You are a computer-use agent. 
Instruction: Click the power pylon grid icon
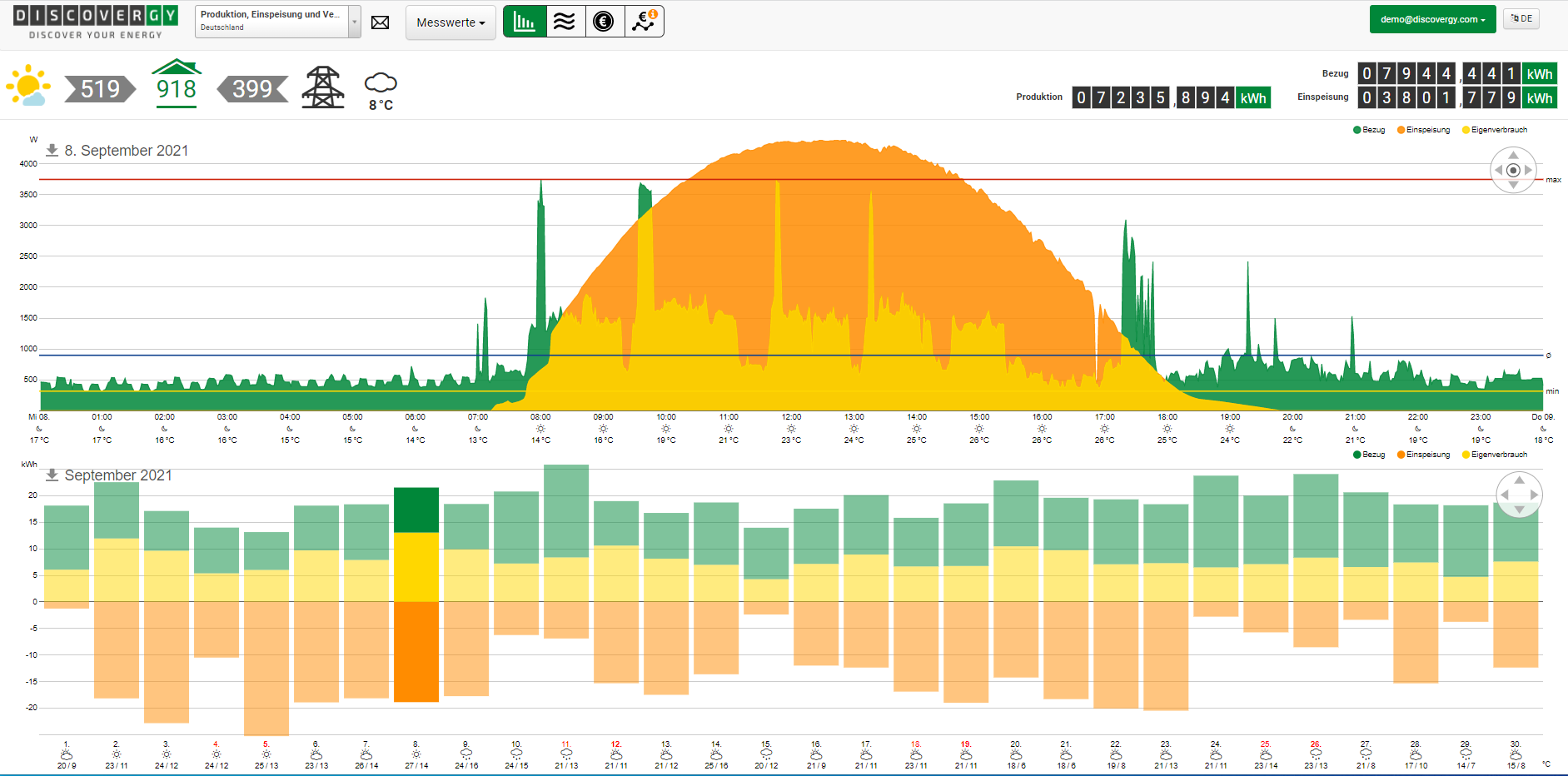tap(323, 87)
